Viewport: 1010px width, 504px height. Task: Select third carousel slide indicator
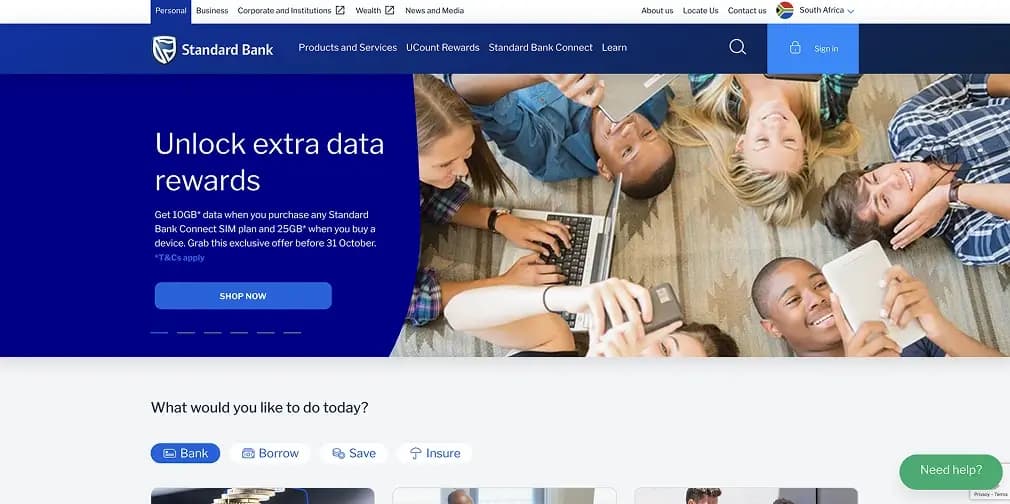point(213,333)
